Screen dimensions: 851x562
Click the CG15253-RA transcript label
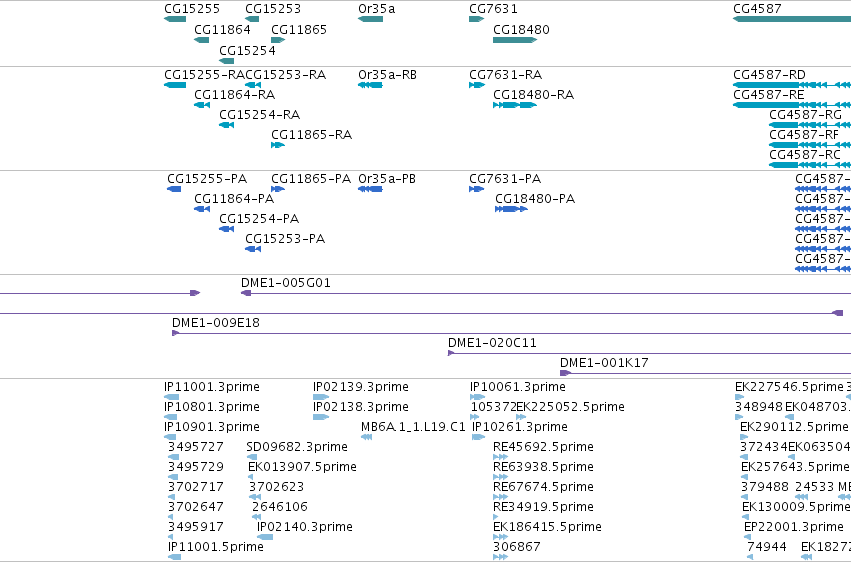click(285, 74)
